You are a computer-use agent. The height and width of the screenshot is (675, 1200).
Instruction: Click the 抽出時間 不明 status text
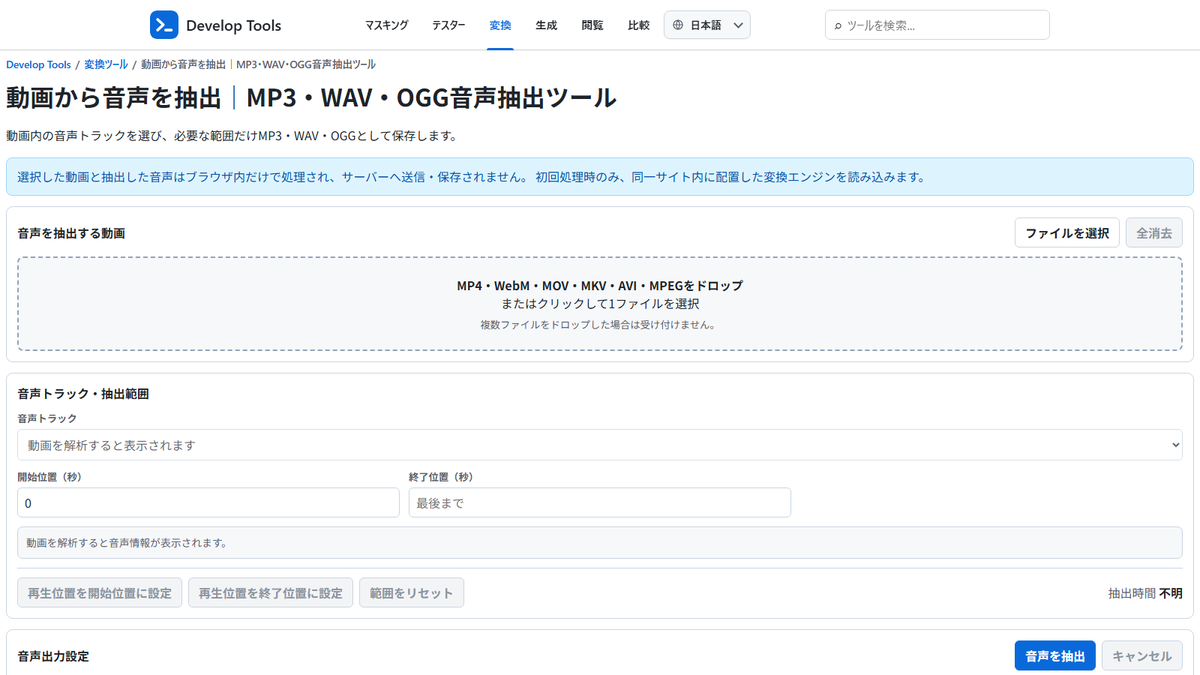pos(1145,592)
